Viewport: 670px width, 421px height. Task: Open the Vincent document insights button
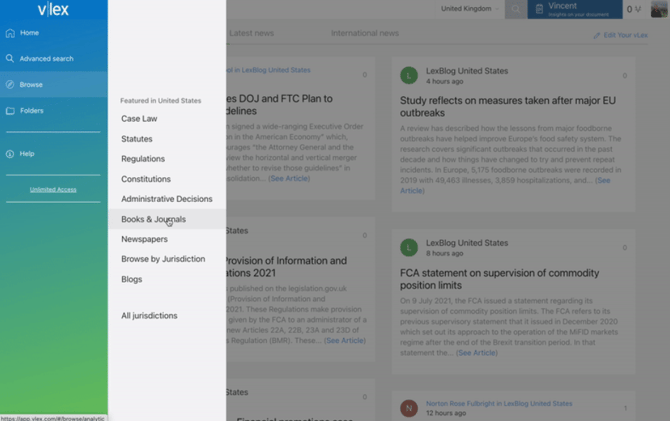coord(575,9)
